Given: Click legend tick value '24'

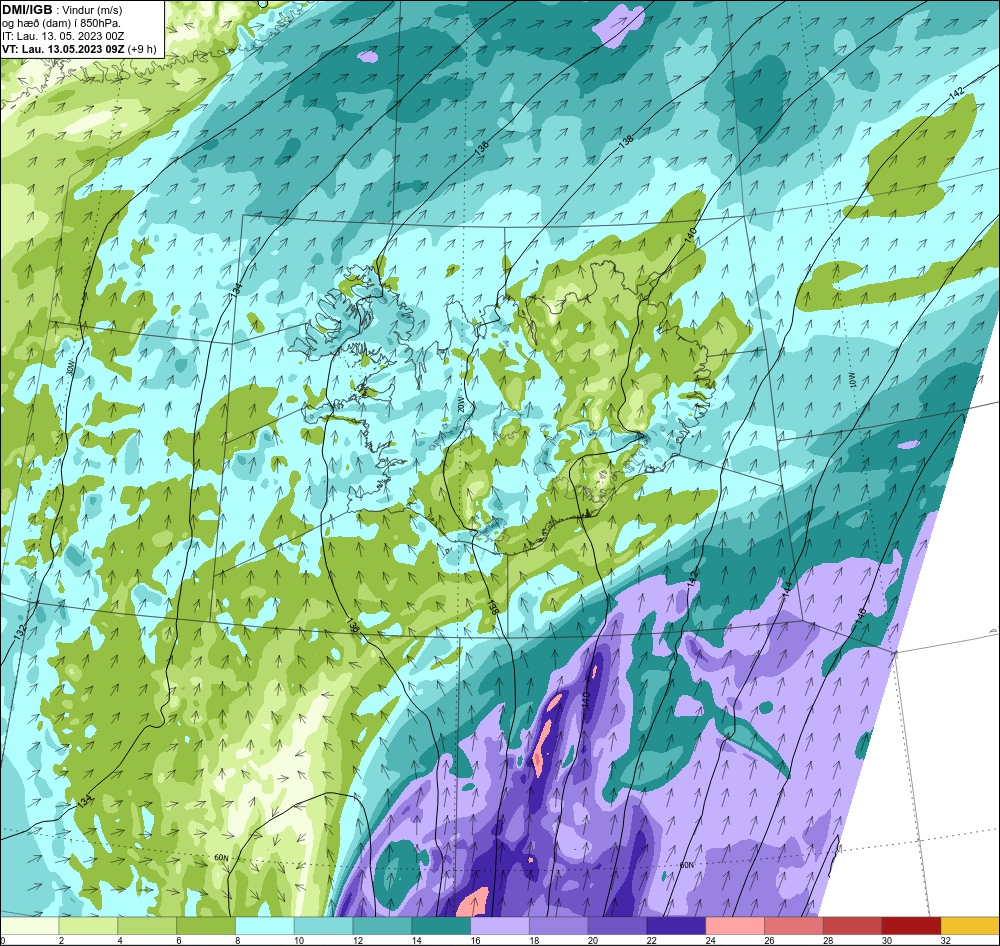Looking at the screenshot, I should coord(710,940).
